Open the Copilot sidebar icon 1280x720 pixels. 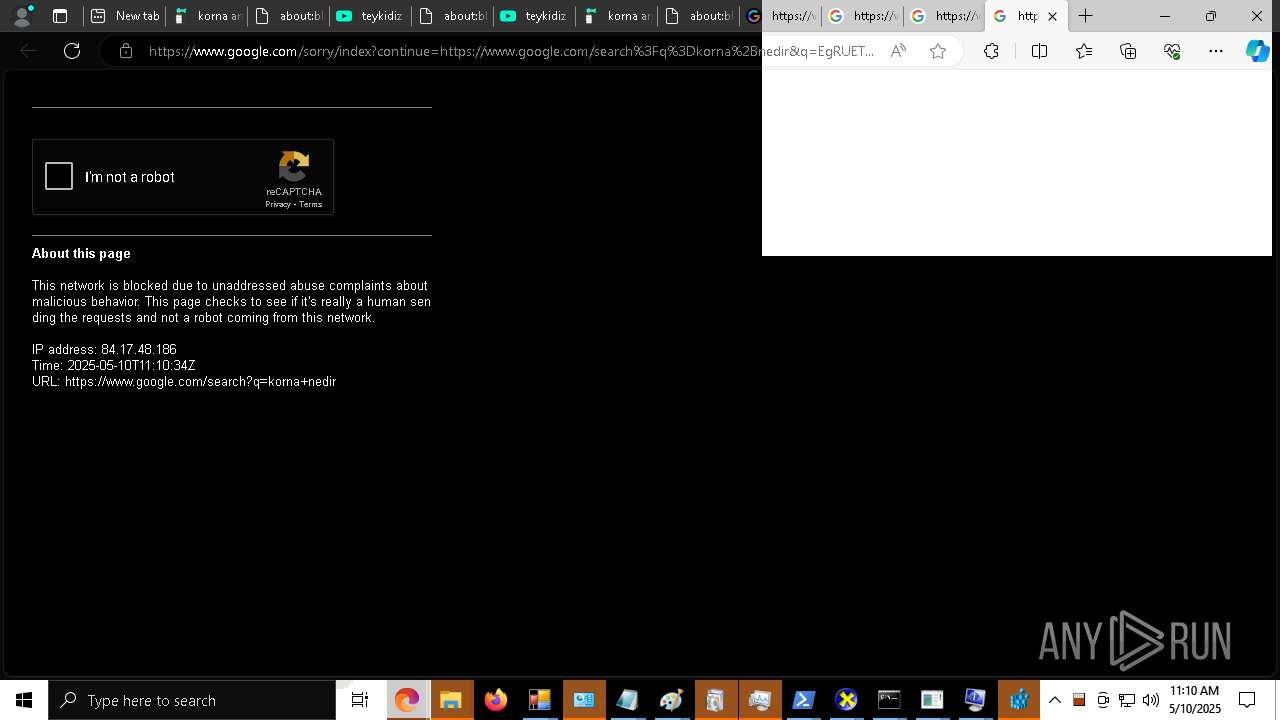(x=1257, y=51)
